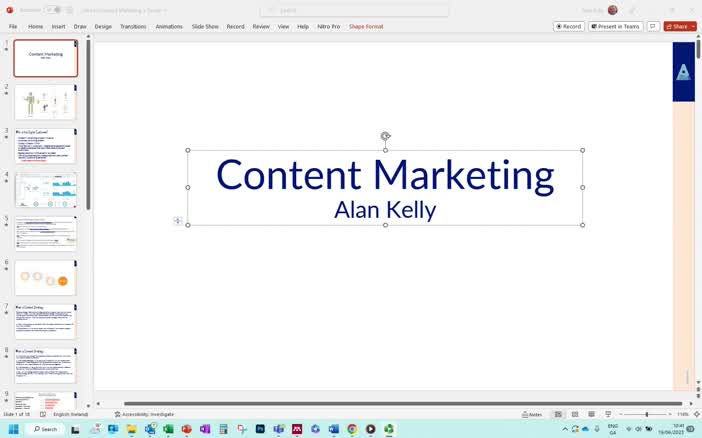
Task: Click English (Ireland) language in status bar
Action: [x=70, y=414]
